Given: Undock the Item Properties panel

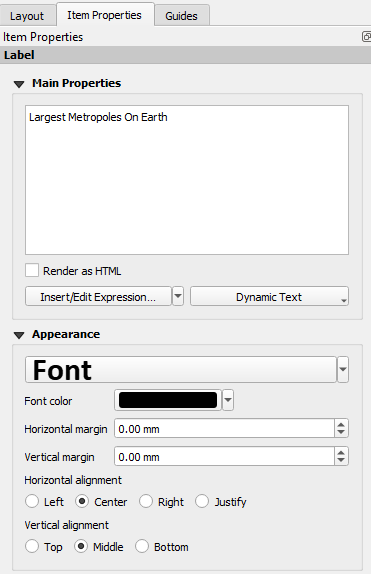Looking at the screenshot, I should (x=366, y=37).
